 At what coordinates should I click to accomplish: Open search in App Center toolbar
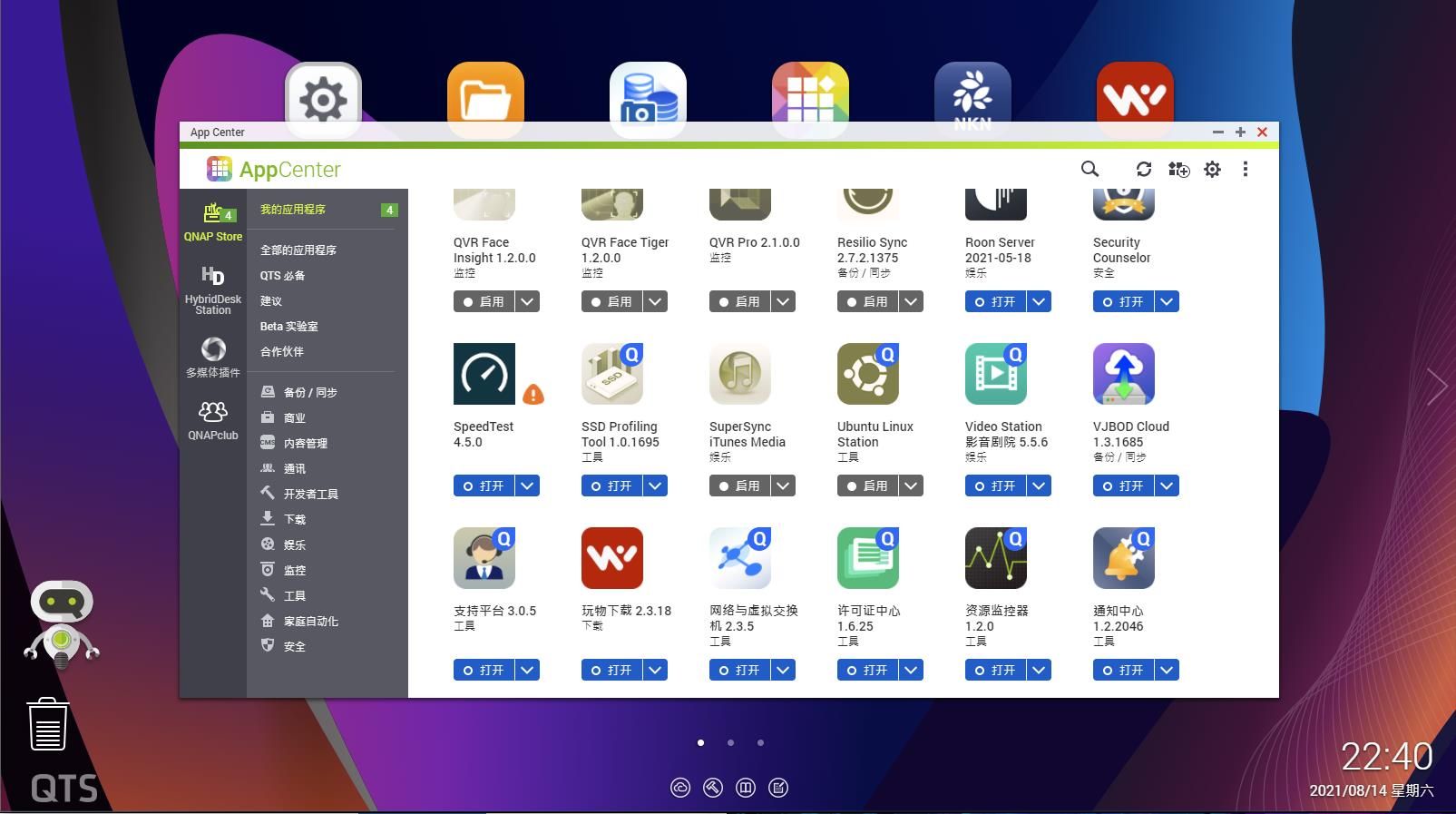[x=1090, y=169]
